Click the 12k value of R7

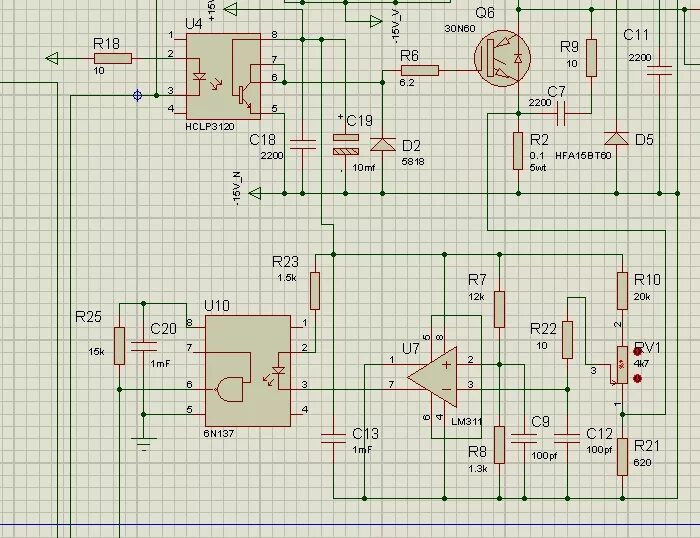pyautogui.click(x=476, y=296)
